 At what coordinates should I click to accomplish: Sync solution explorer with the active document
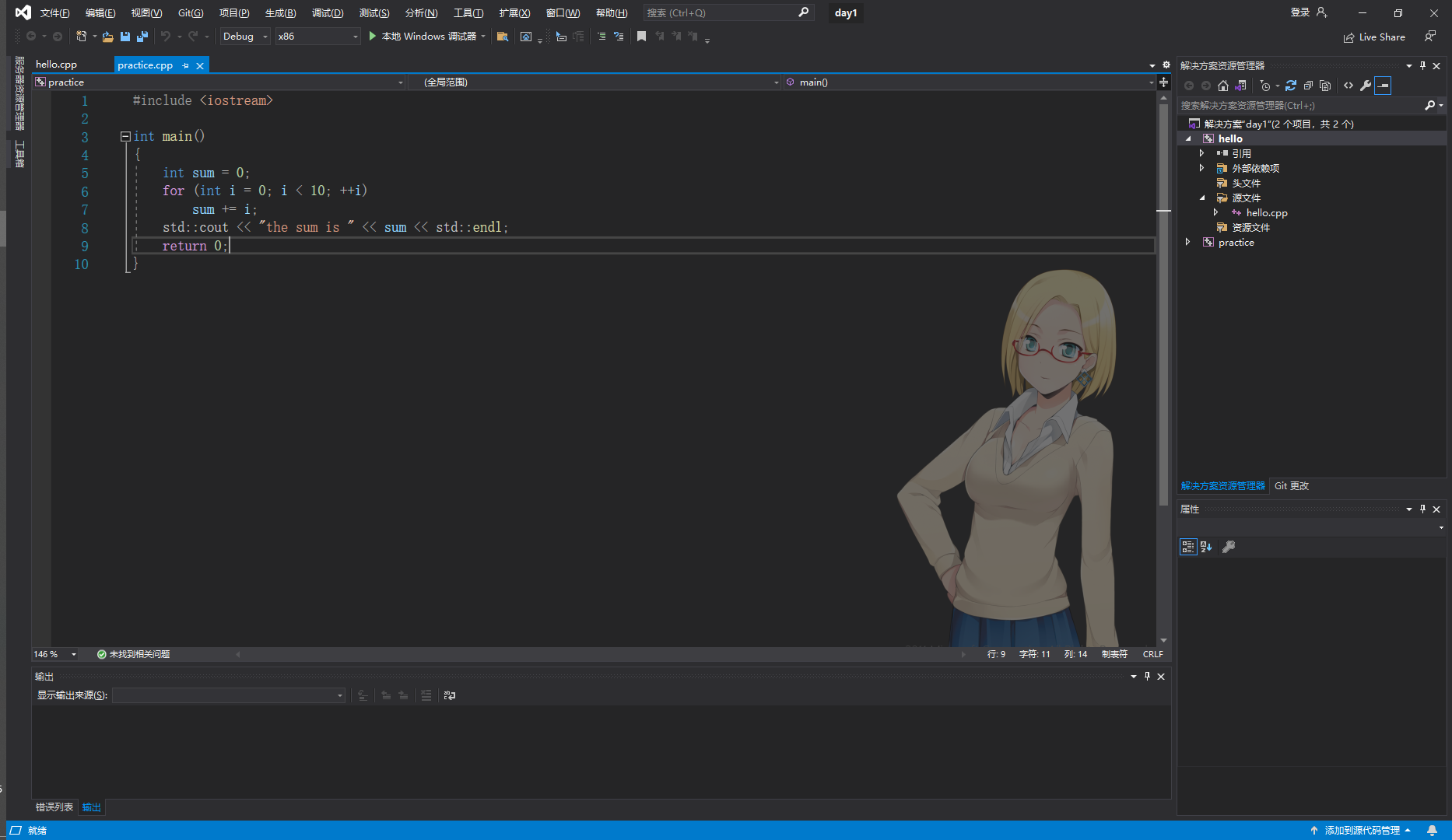[x=1291, y=86]
